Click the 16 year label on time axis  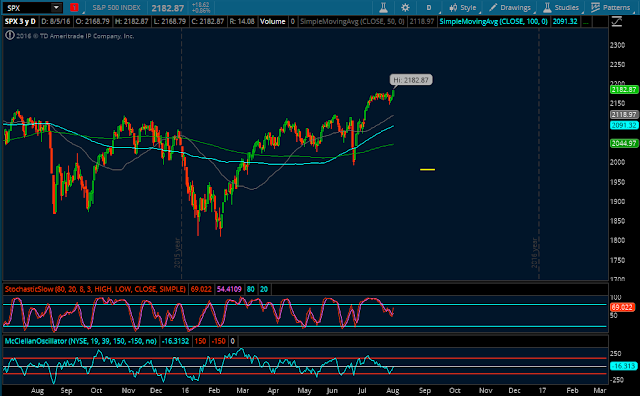pyautogui.click(x=185, y=391)
